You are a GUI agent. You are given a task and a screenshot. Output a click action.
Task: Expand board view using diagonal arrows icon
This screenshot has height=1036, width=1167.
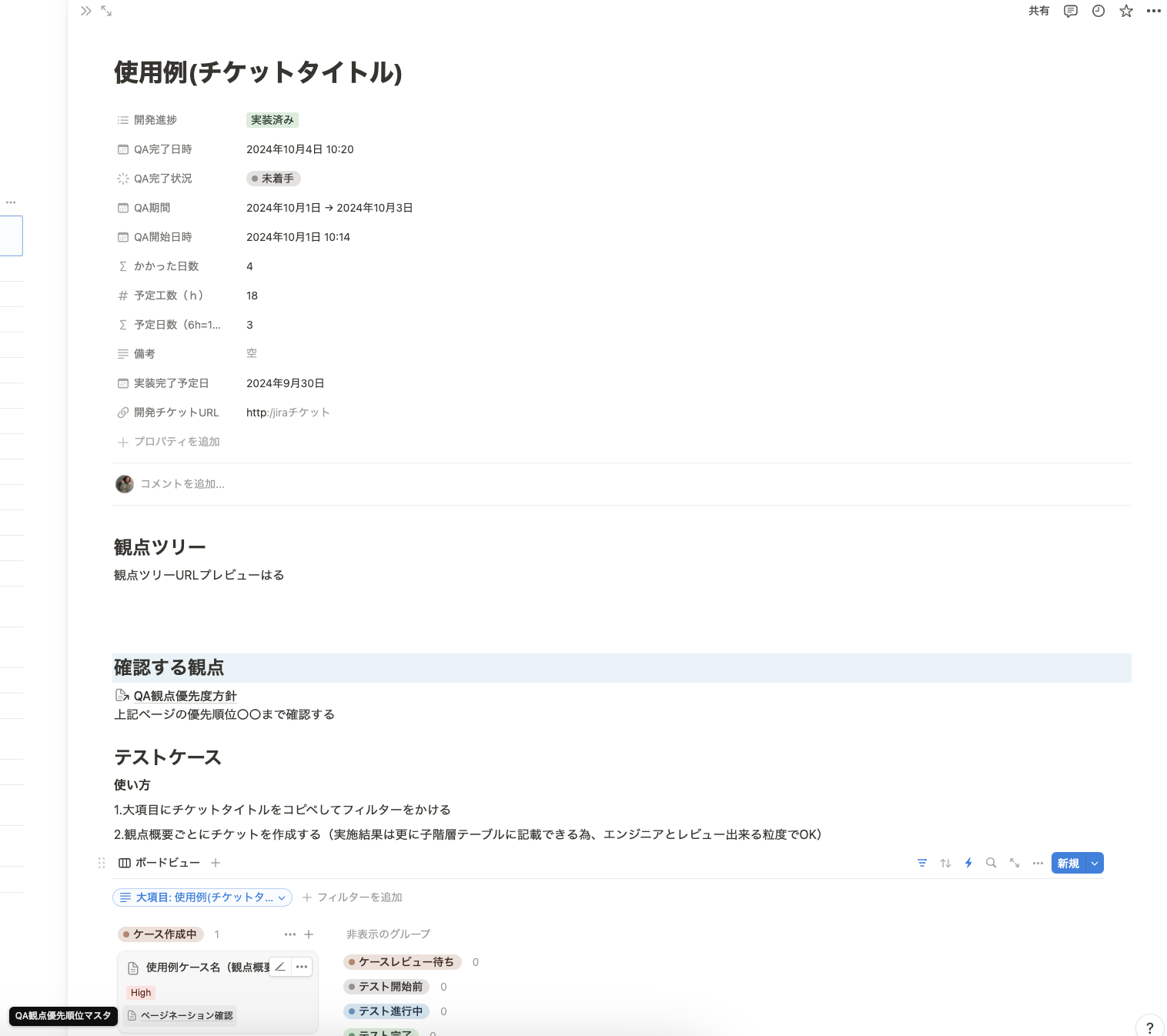[1014, 863]
